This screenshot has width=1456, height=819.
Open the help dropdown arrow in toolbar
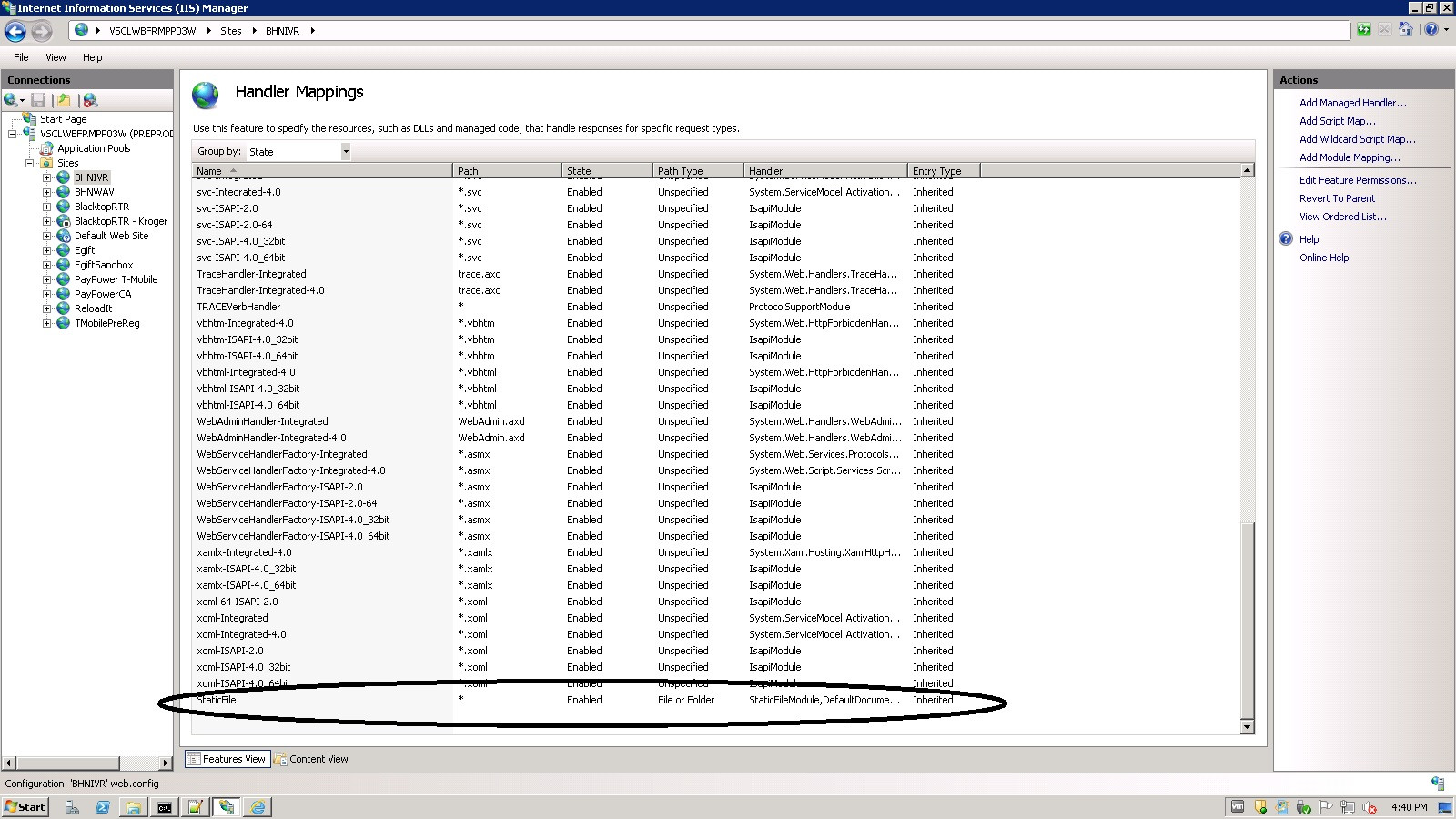1446,30
